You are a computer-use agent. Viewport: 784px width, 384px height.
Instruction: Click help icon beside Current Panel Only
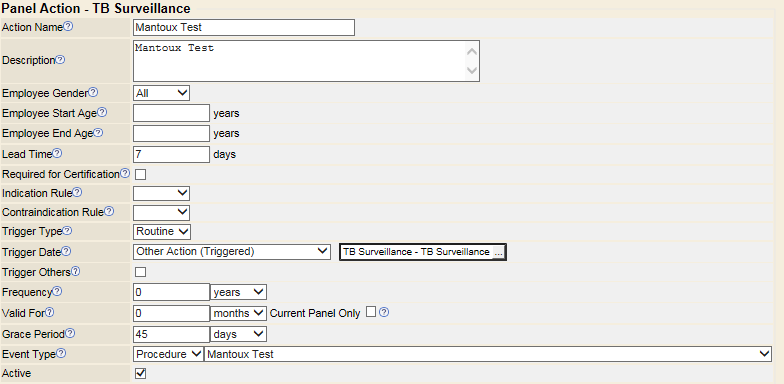pyautogui.click(x=384, y=312)
